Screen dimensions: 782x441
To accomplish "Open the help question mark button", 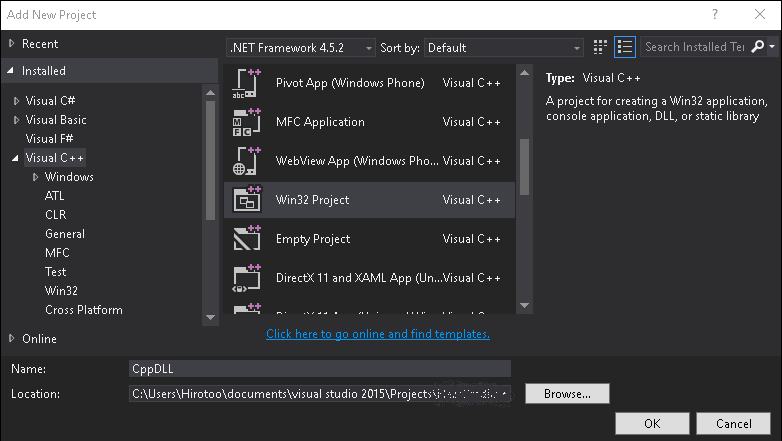I will pos(715,14).
